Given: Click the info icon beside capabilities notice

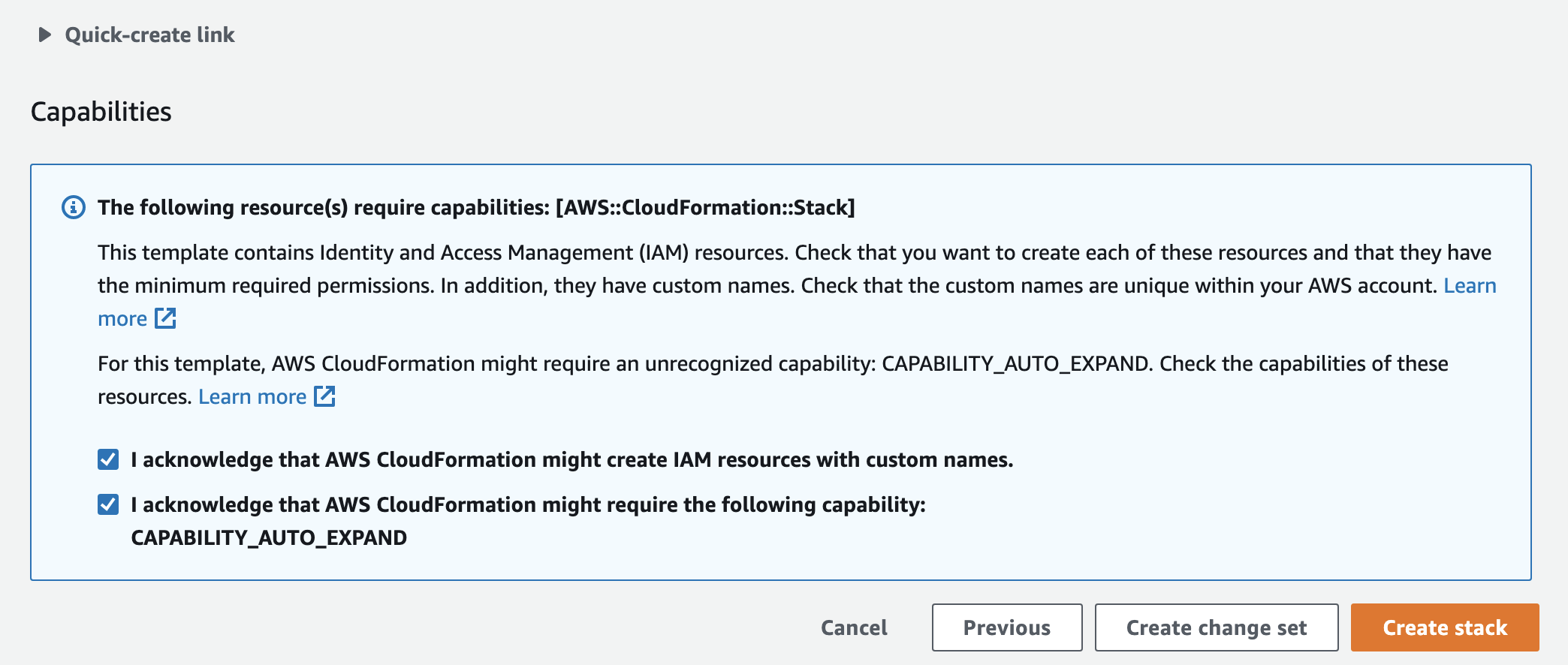Looking at the screenshot, I should 73,207.
